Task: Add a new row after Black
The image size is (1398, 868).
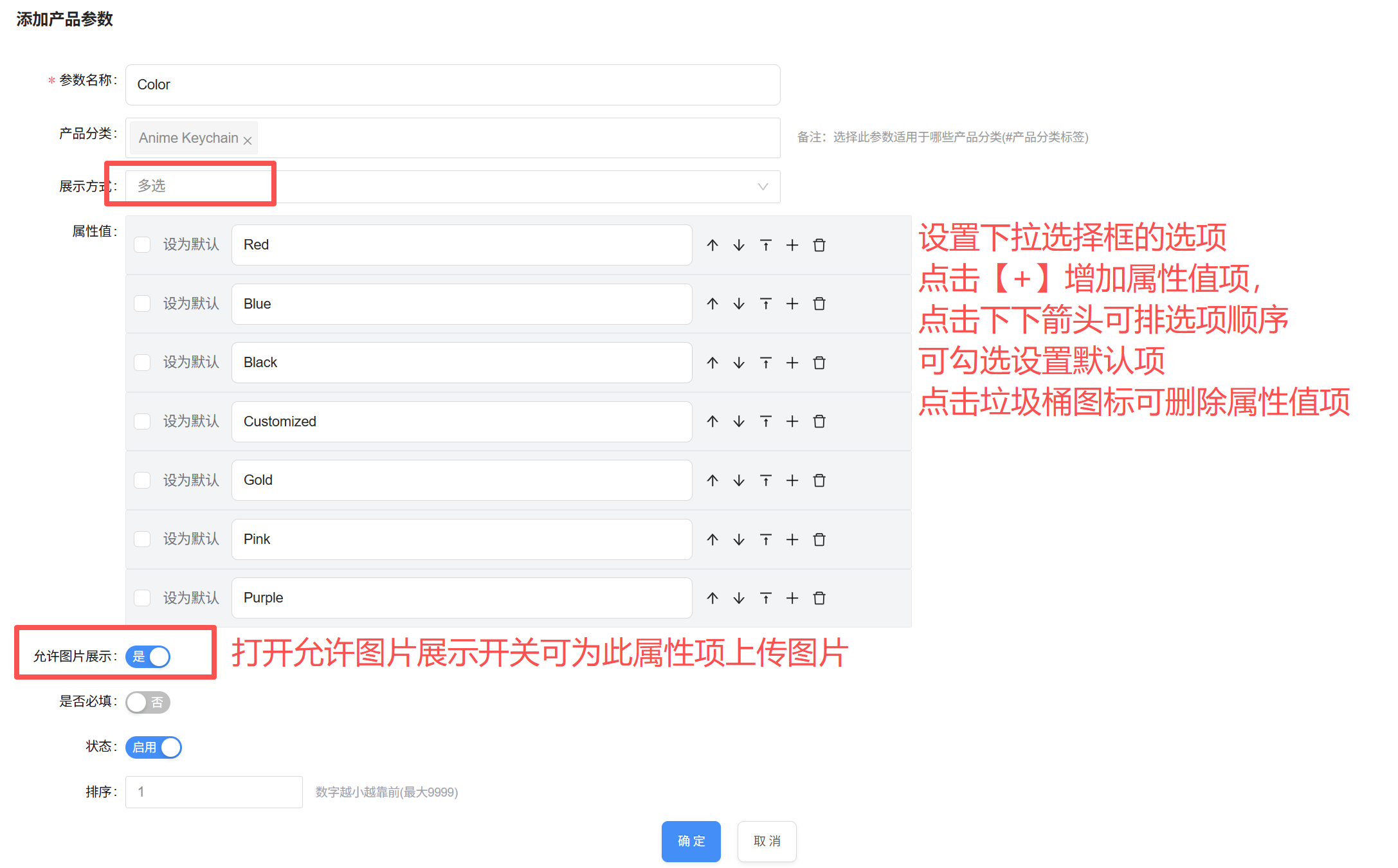Action: [x=792, y=363]
